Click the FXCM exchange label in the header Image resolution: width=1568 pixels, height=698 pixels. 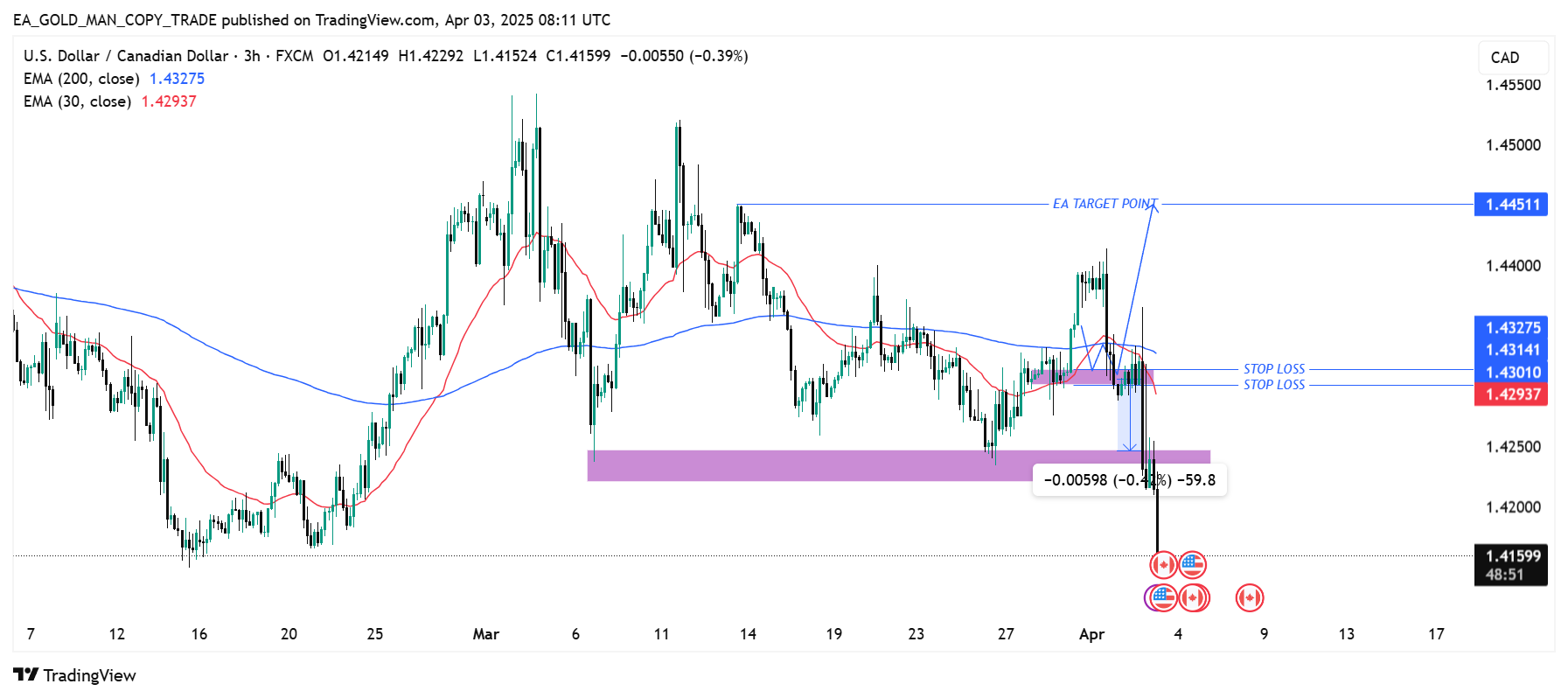coord(294,56)
